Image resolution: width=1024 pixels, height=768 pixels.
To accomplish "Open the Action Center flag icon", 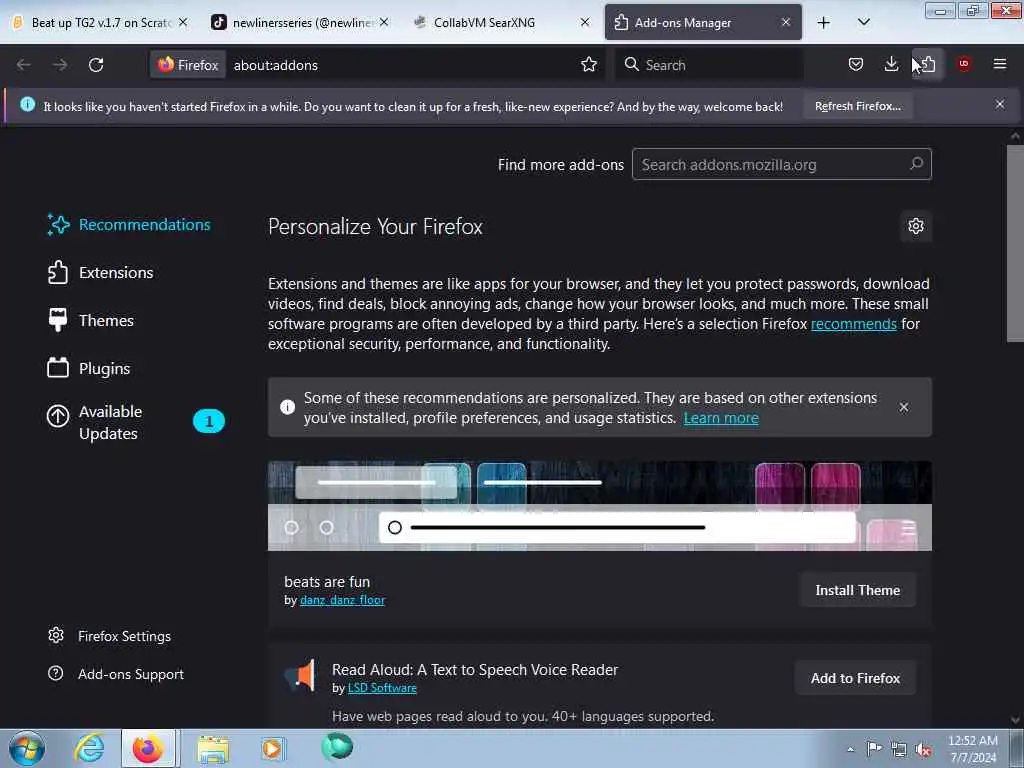I will click(x=874, y=748).
